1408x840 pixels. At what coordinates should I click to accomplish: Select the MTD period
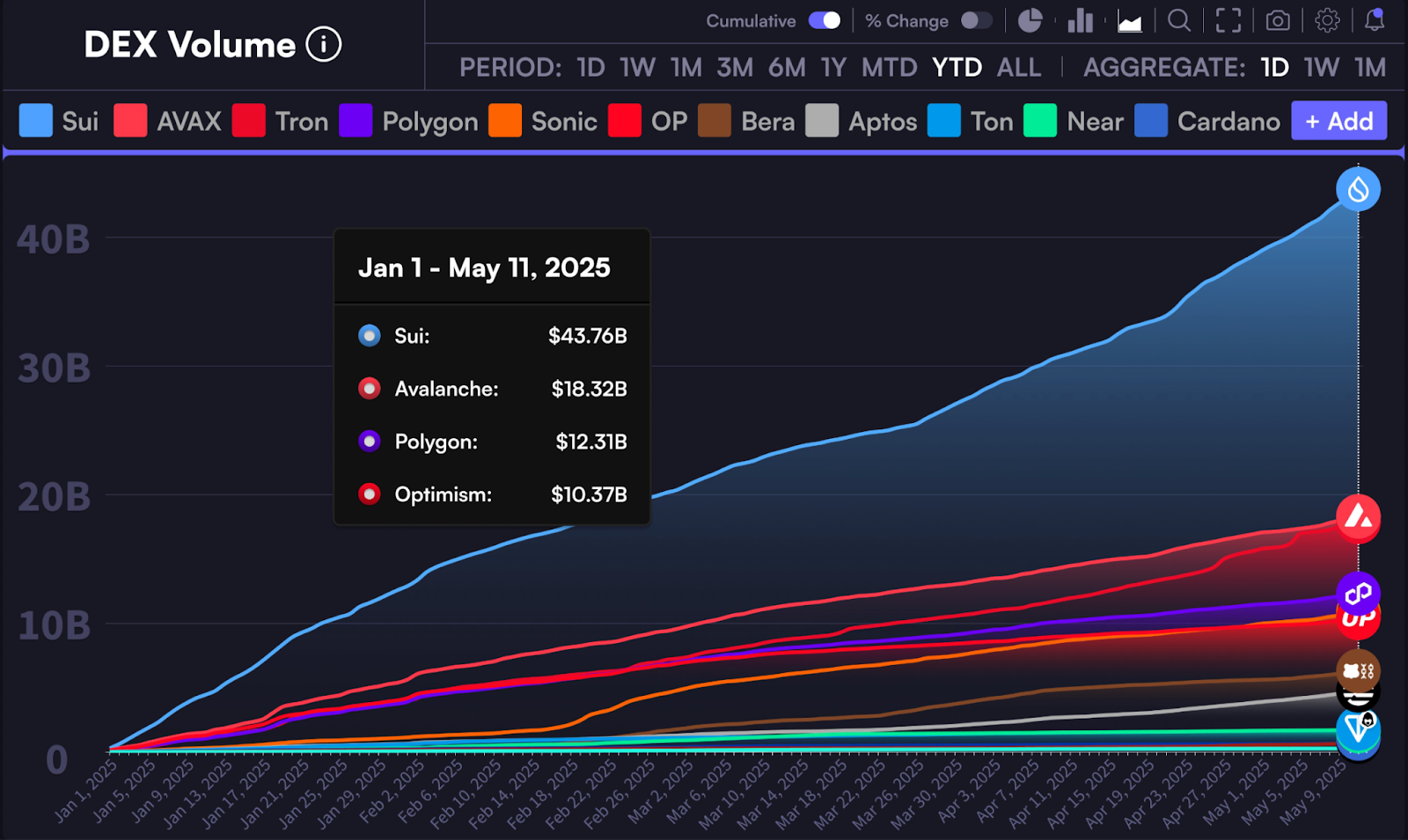(890, 68)
